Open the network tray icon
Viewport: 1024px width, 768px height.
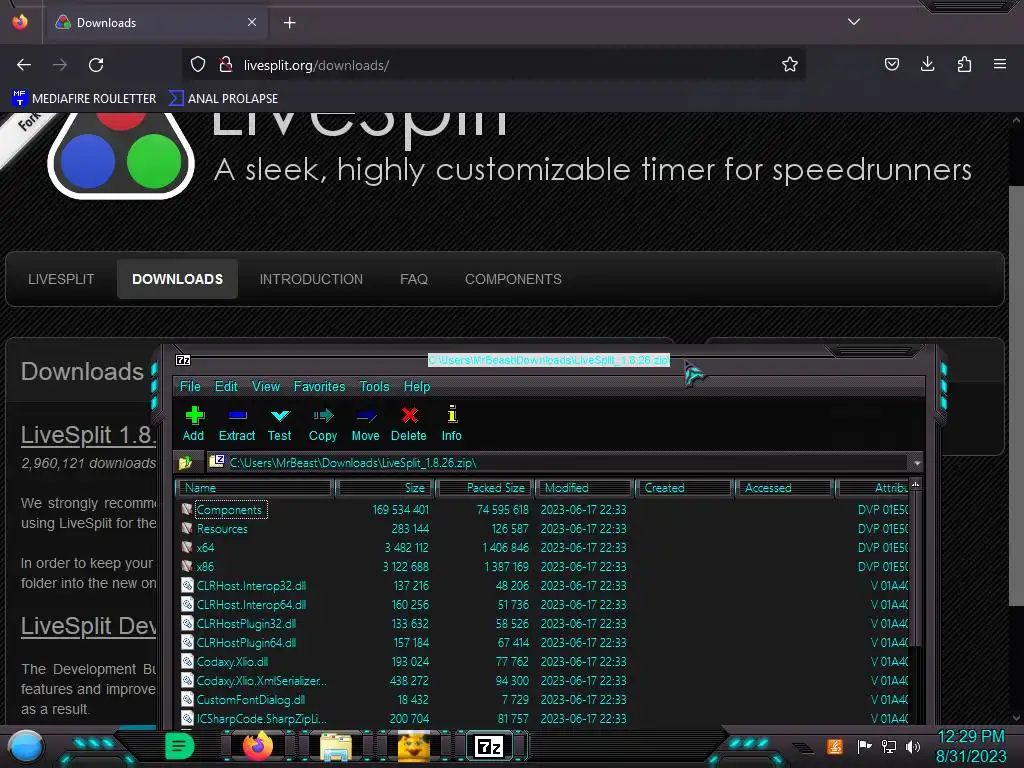[x=888, y=746]
